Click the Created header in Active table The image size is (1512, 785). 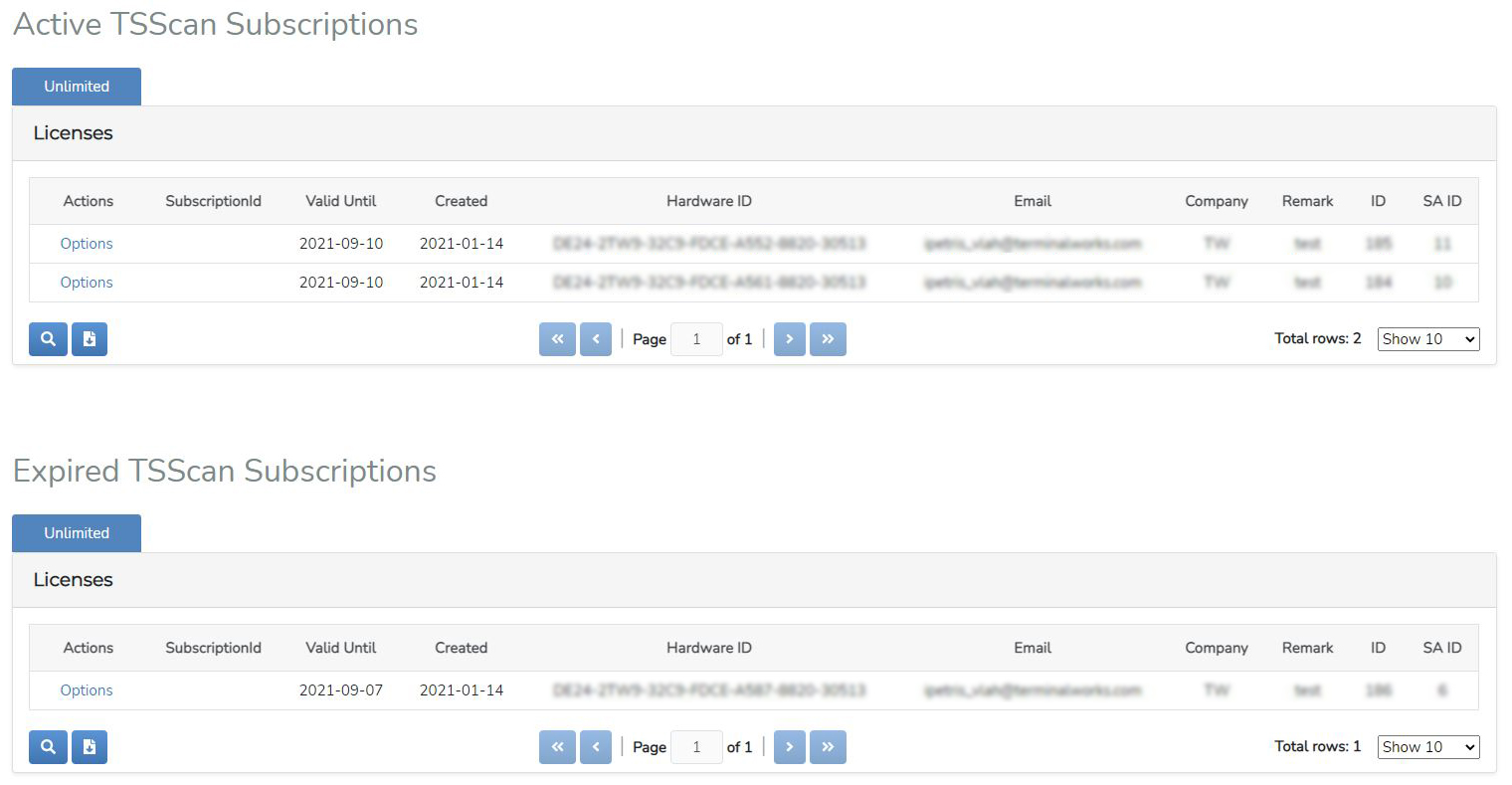coord(462,201)
